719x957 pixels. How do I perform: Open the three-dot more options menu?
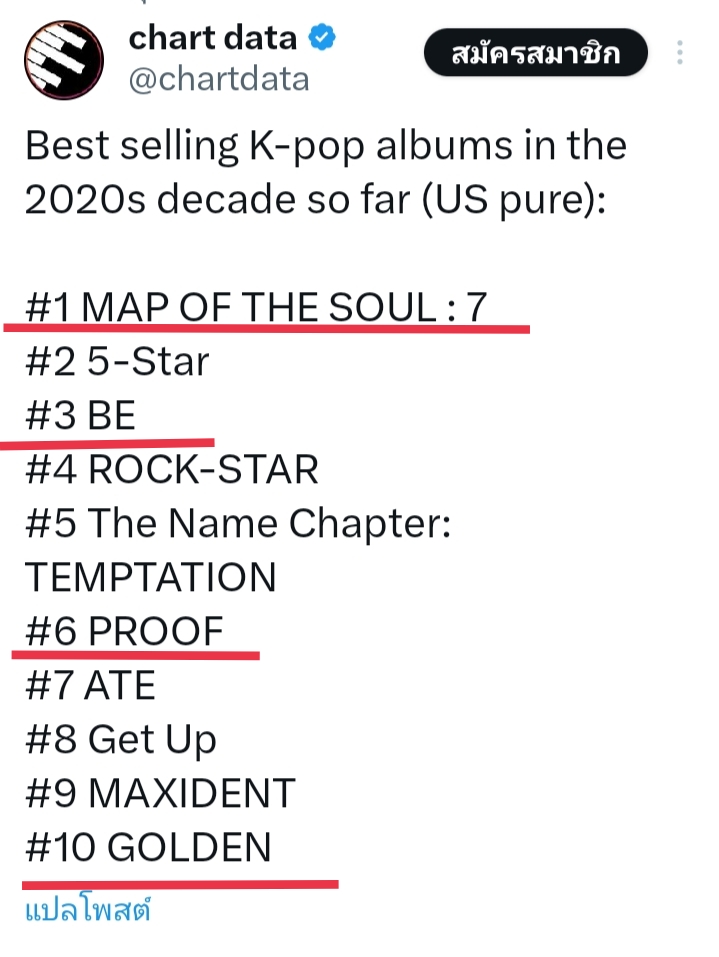click(679, 52)
